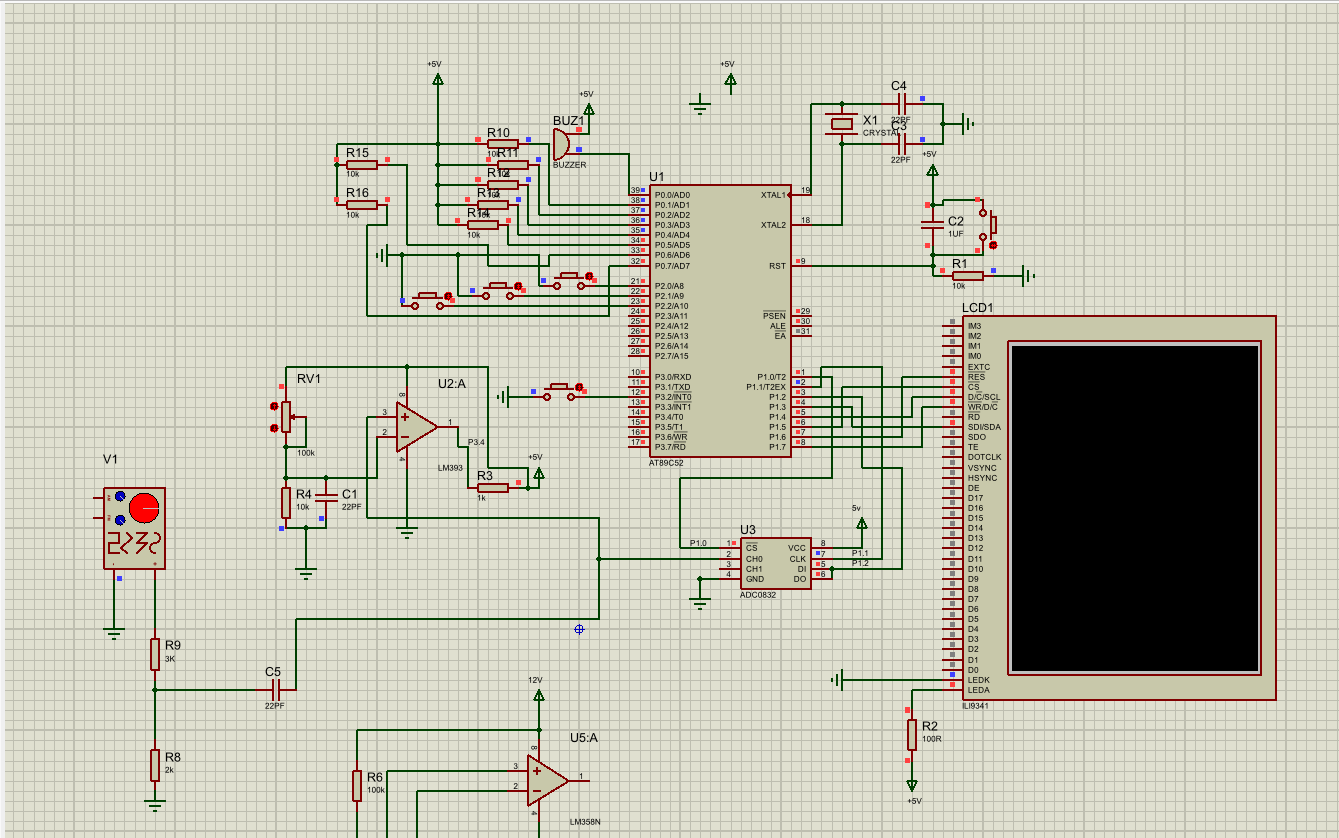Select the U3 ADC0832 chip body

tap(775, 563)
